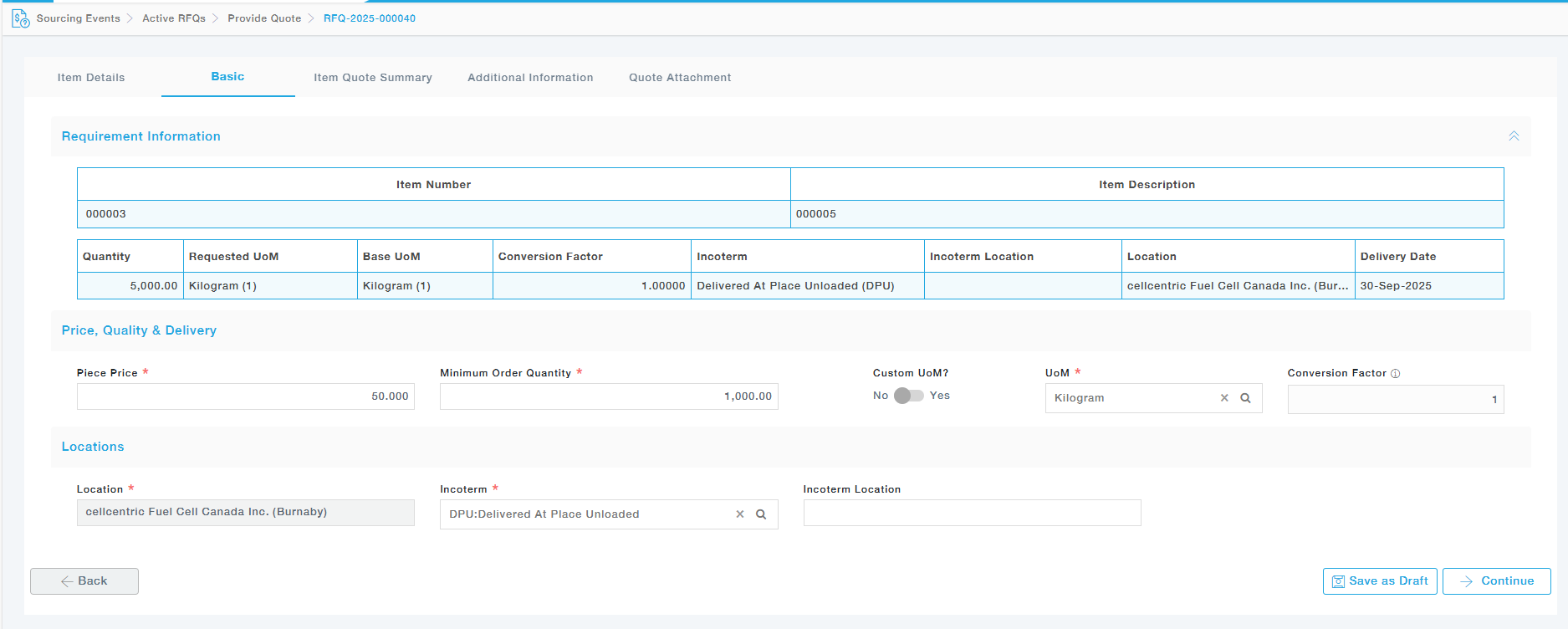Open the Quote Attachment tab

tap(680, 78)
